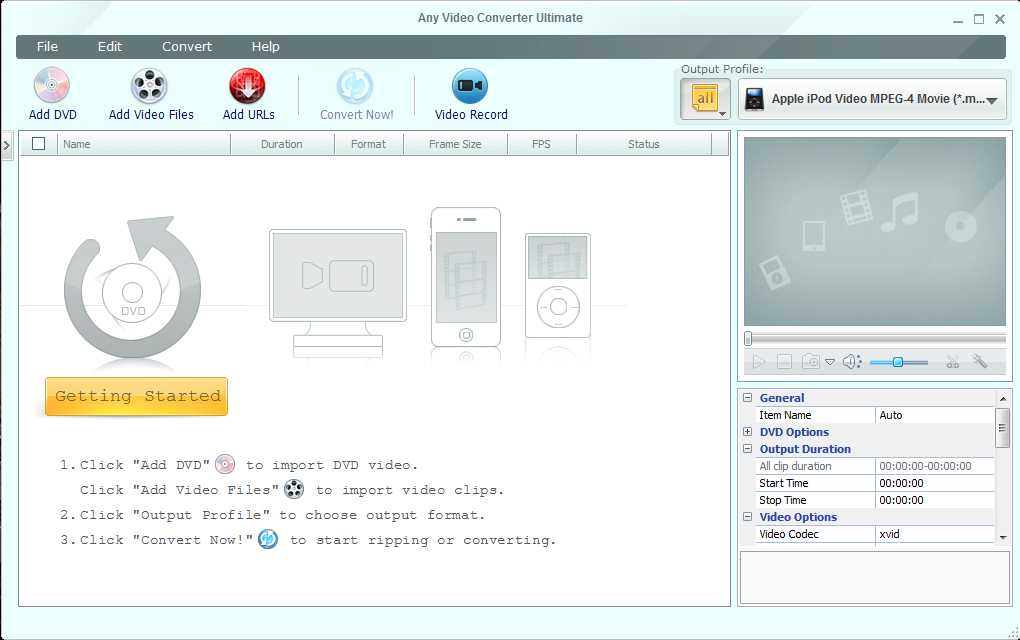Sort by the Format column header

(x=369, y=144)
